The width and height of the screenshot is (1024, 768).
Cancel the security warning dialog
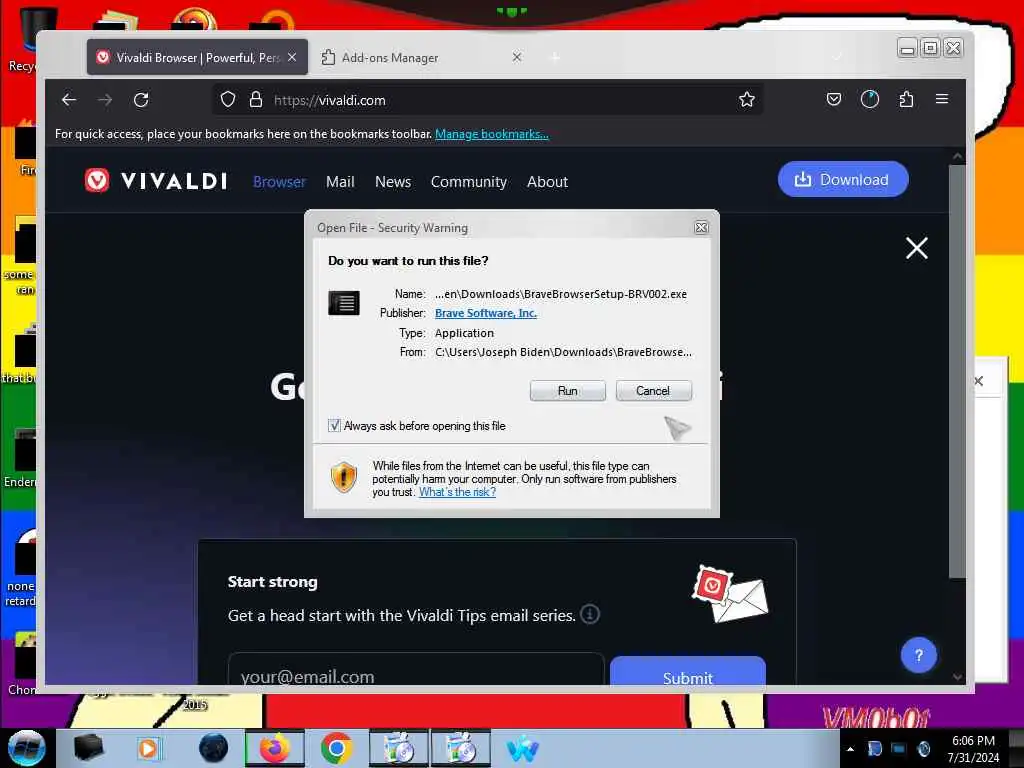pyautogui.click(x=653, y=391)
